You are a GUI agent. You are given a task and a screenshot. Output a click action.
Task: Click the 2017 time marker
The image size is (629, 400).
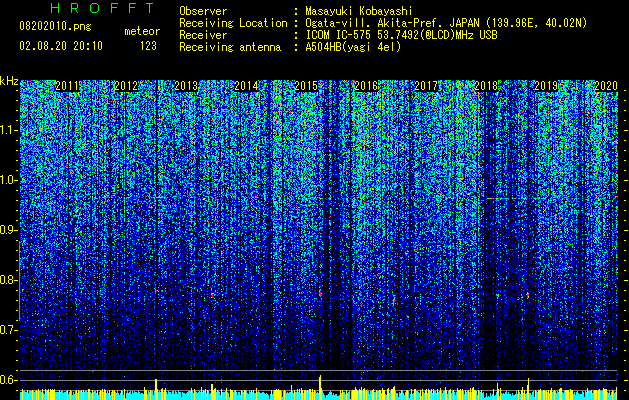[x=426, y=86]
